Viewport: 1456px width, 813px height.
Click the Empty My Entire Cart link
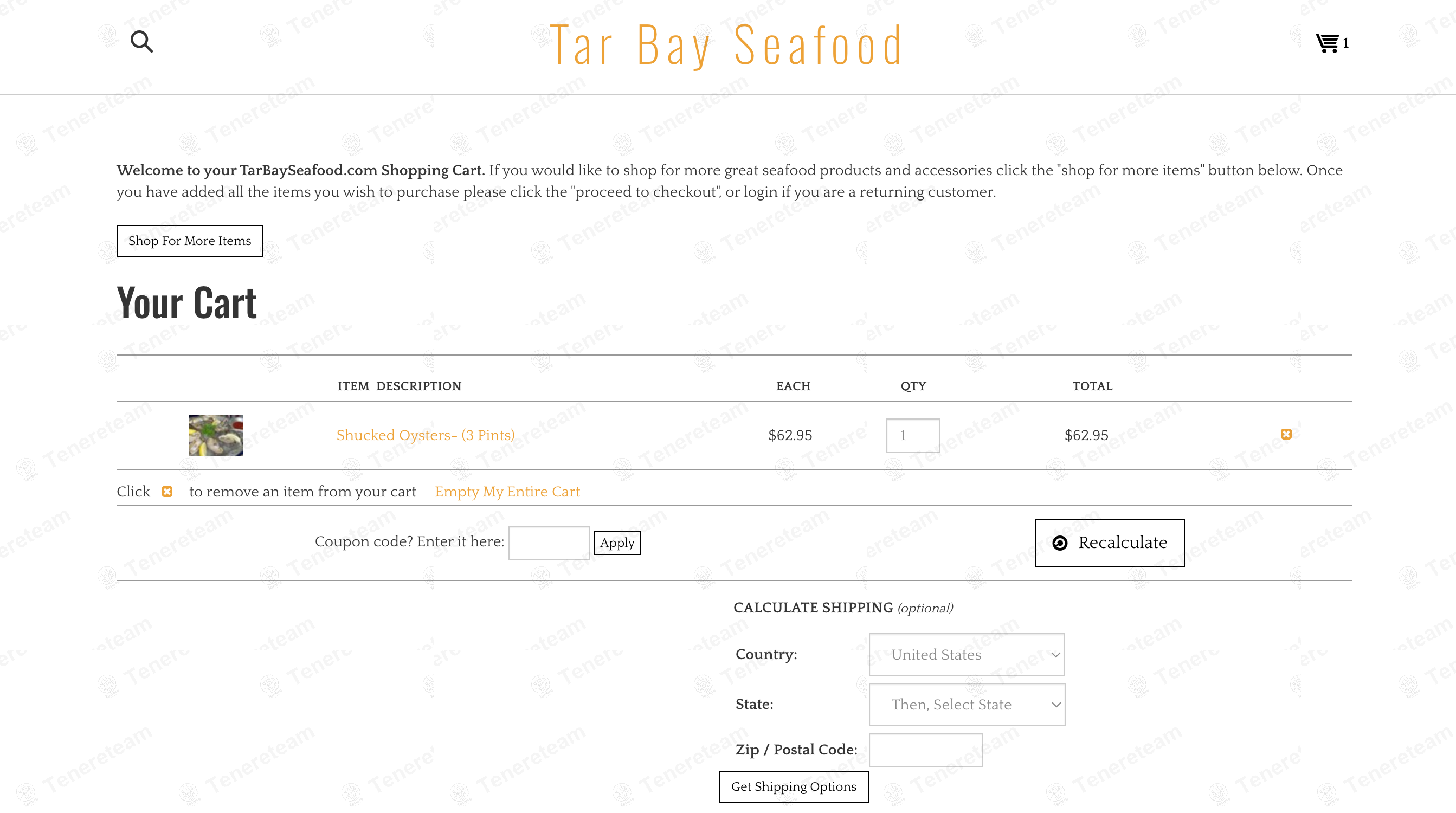click(507, 492)
